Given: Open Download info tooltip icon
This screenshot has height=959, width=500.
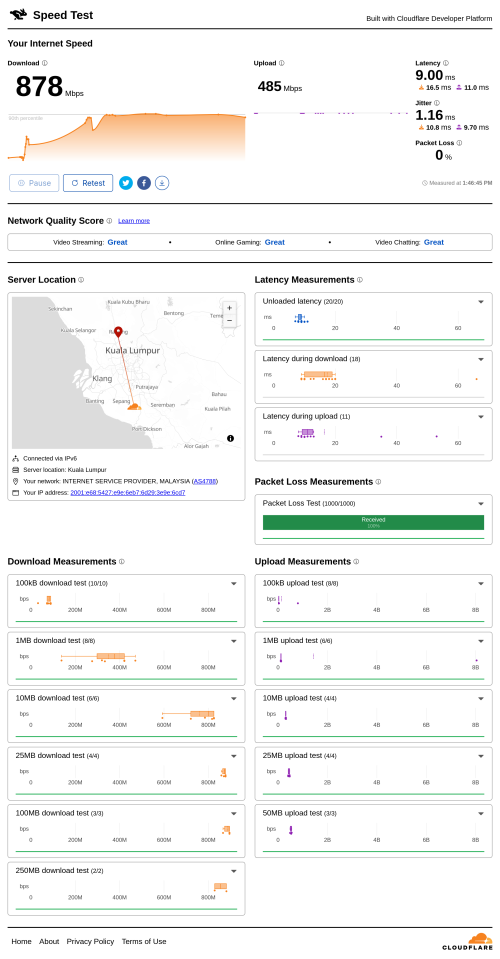Looking at the screenshot, I should [x=45, y=63].
